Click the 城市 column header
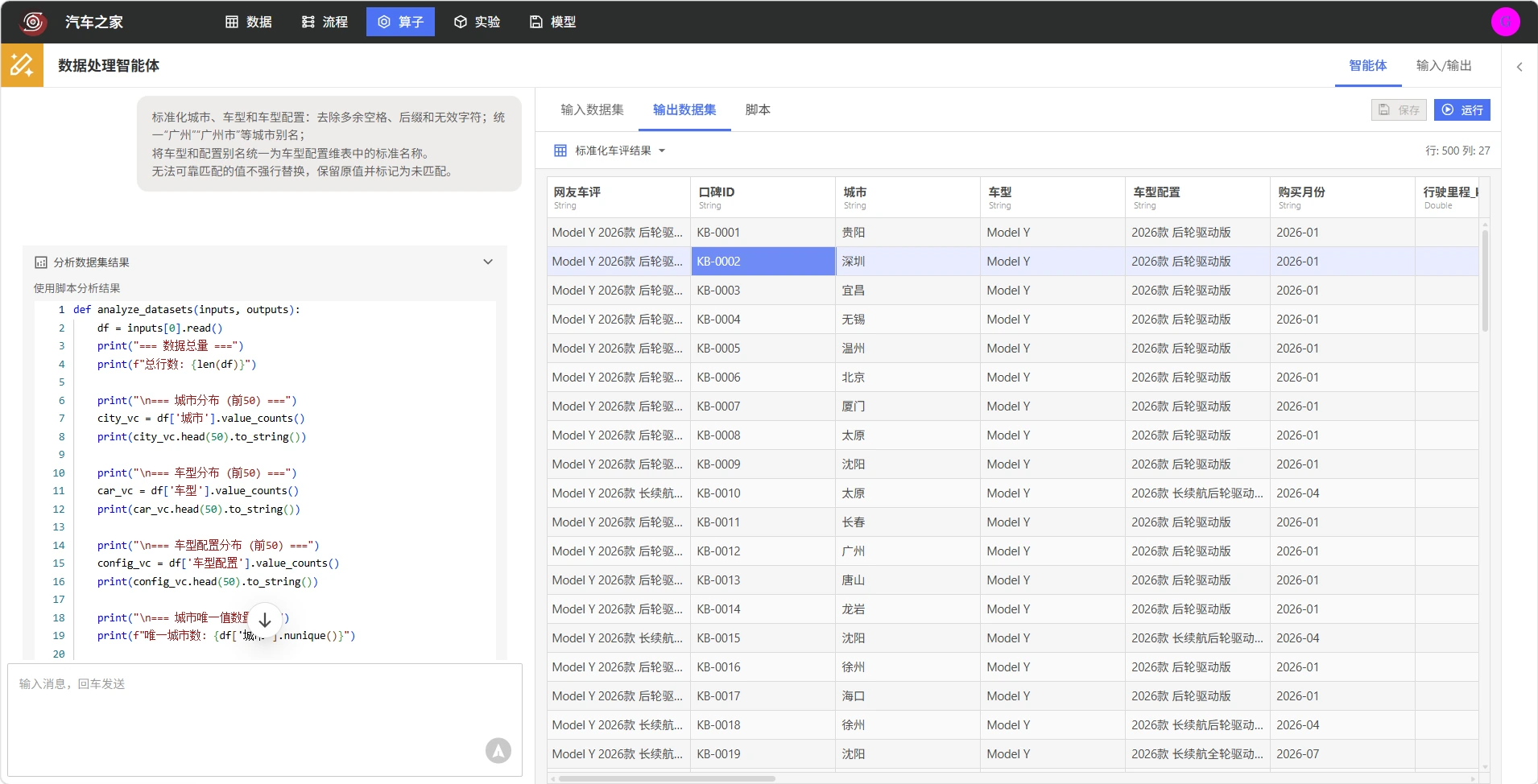1538x784 pixels. 908,197
